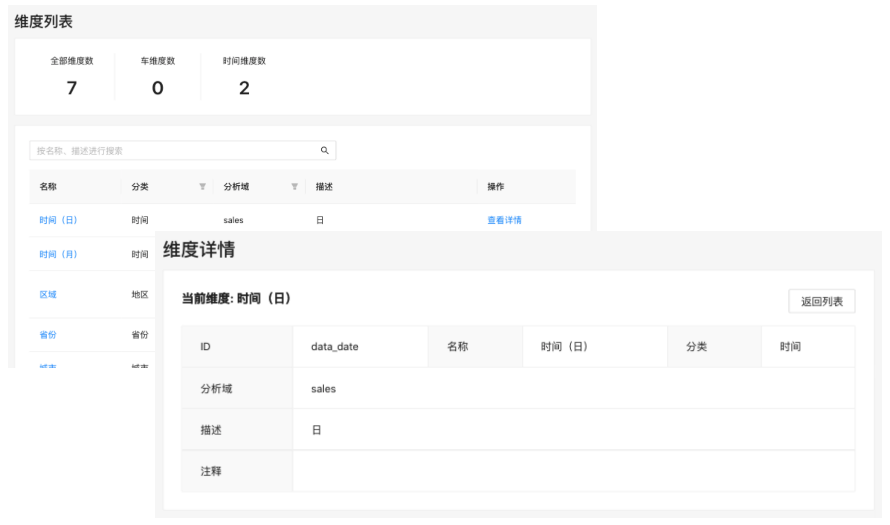Open the 分类 column filter icon
This screenshot has height=525, width=890.
202,187
